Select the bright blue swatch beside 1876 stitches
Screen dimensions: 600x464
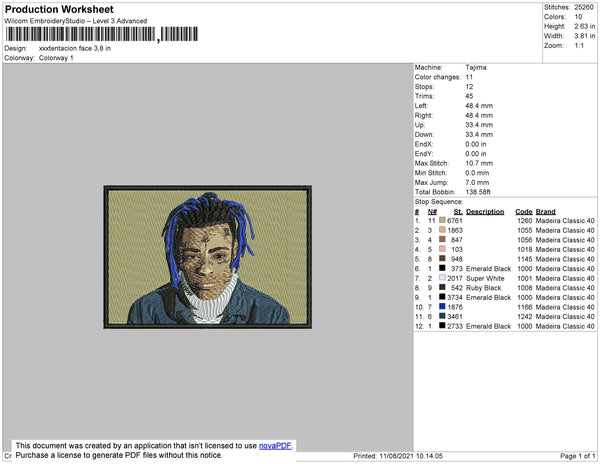pos(442,306)
